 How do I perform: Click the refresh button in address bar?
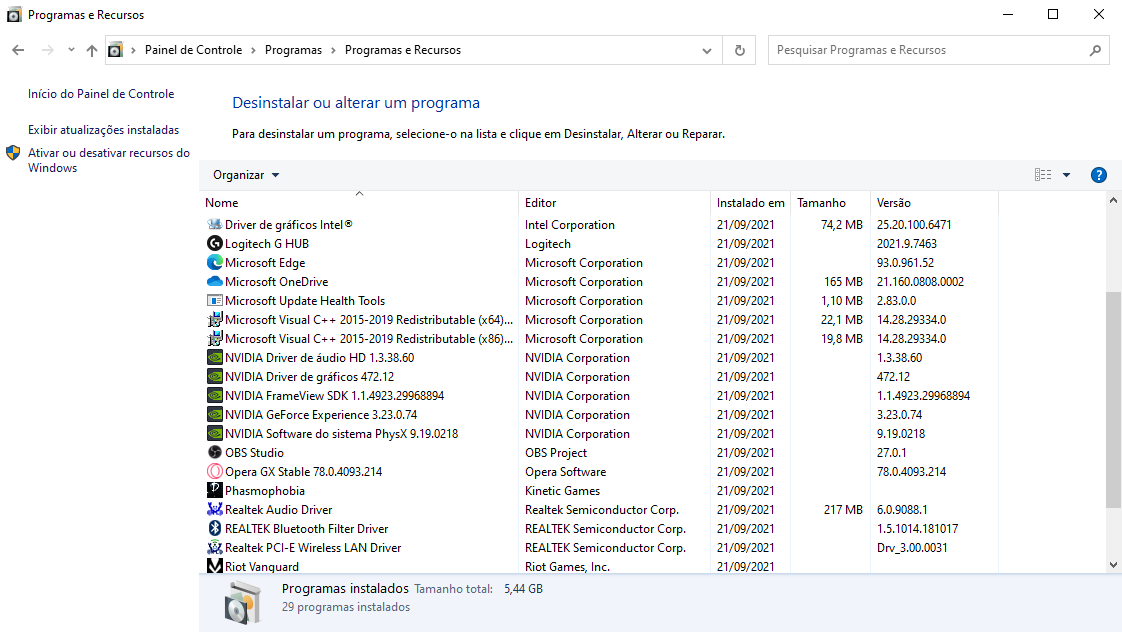[x=739, y=50]
